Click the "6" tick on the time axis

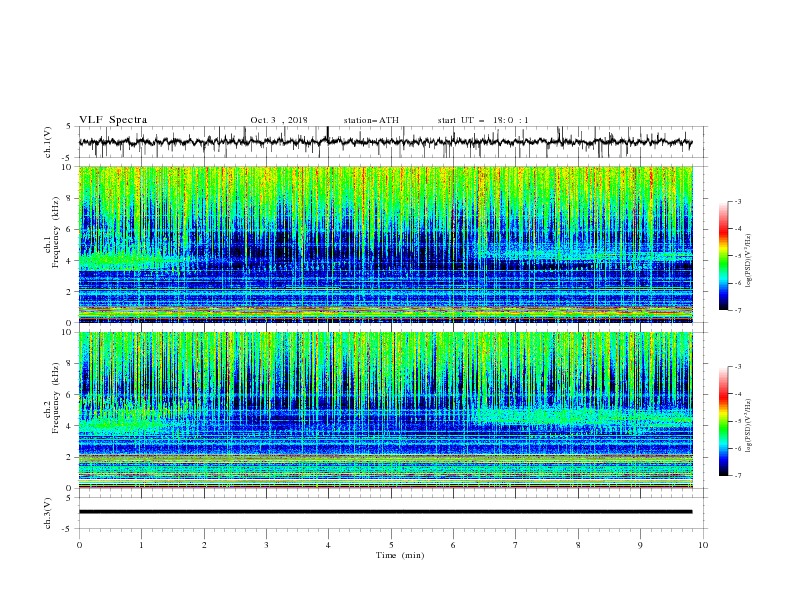(453, 545)
